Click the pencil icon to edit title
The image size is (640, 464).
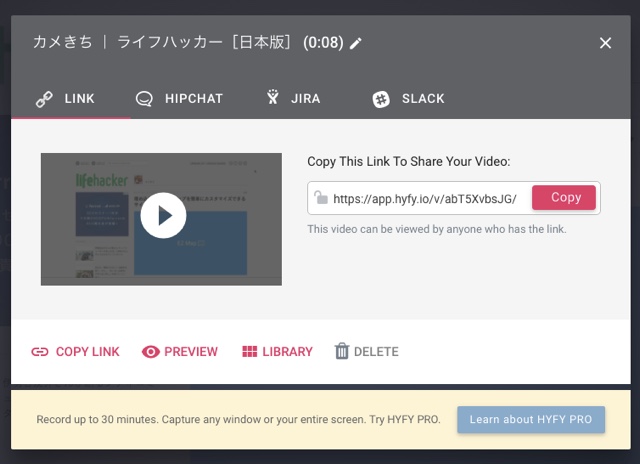356,43
